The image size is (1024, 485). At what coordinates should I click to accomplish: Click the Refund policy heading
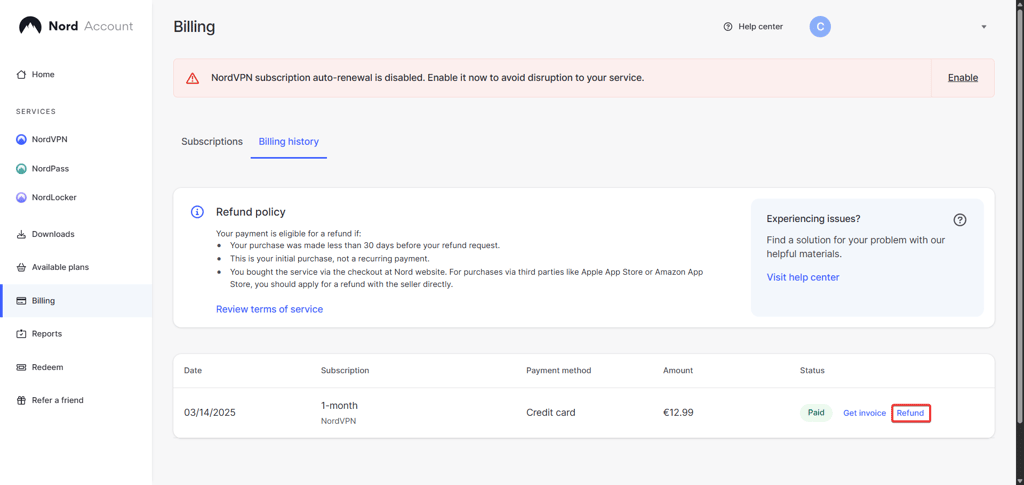(251, 212)
